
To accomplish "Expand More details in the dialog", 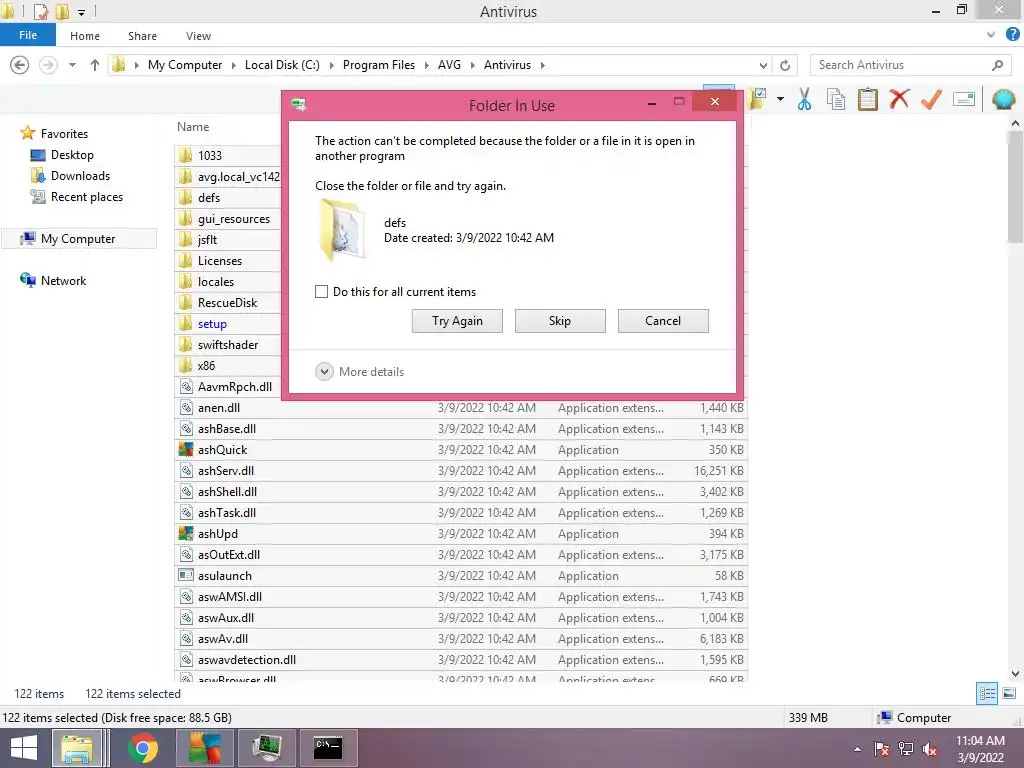I will coord(360,372).
